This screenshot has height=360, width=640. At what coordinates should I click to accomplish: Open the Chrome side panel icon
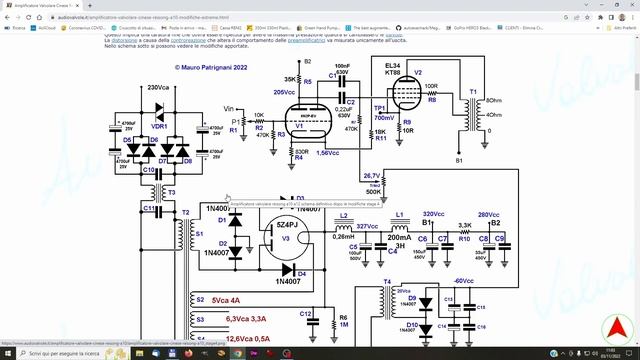click(x=611, y=18)
